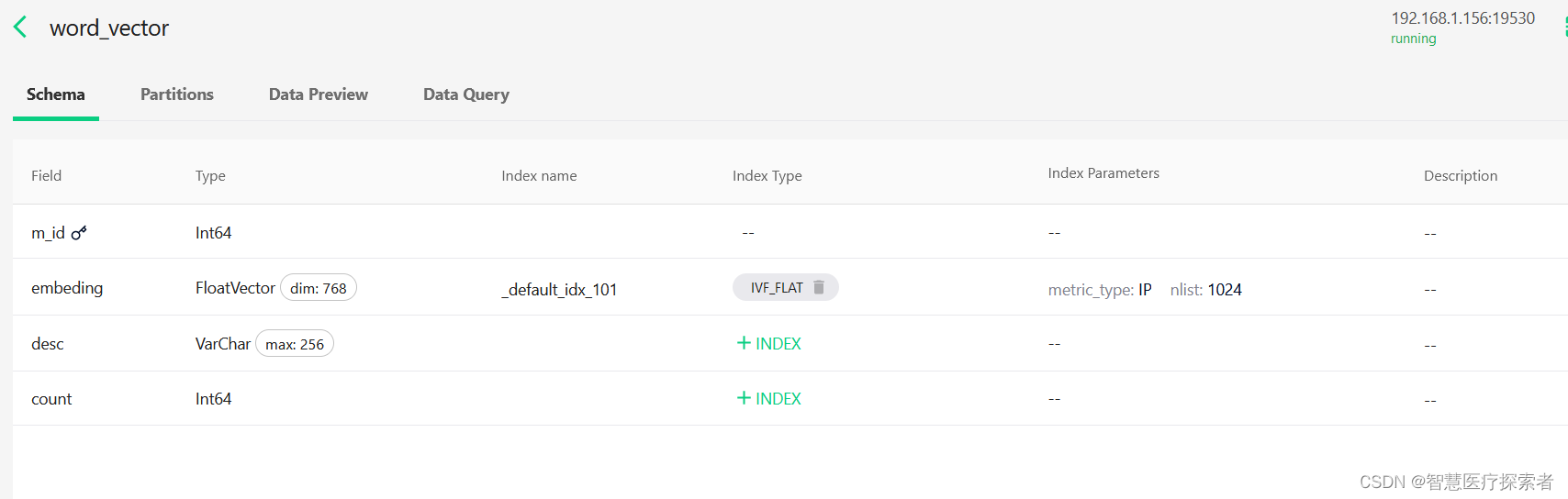Click the dim: 768 badge

(x=319, y=288)
